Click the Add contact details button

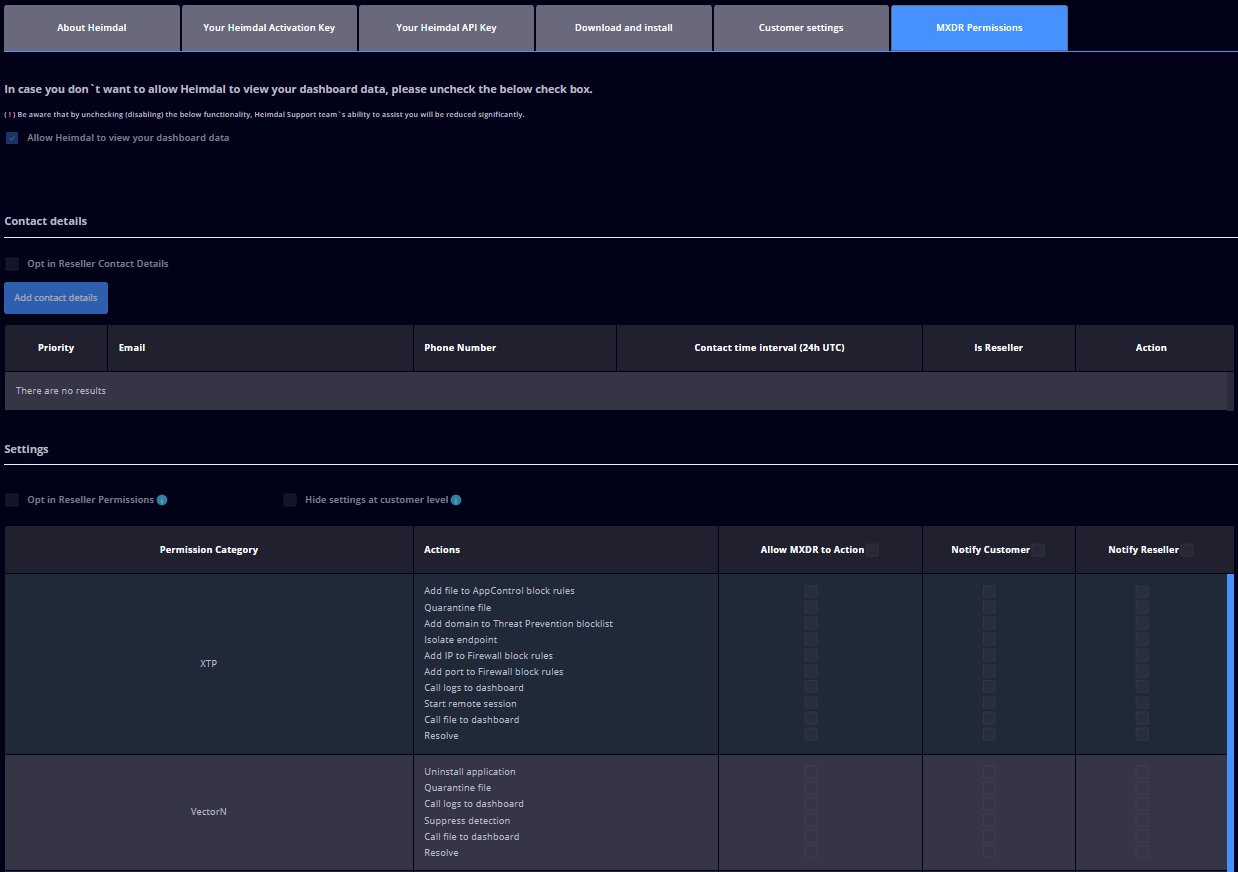[x=55, y=297]
